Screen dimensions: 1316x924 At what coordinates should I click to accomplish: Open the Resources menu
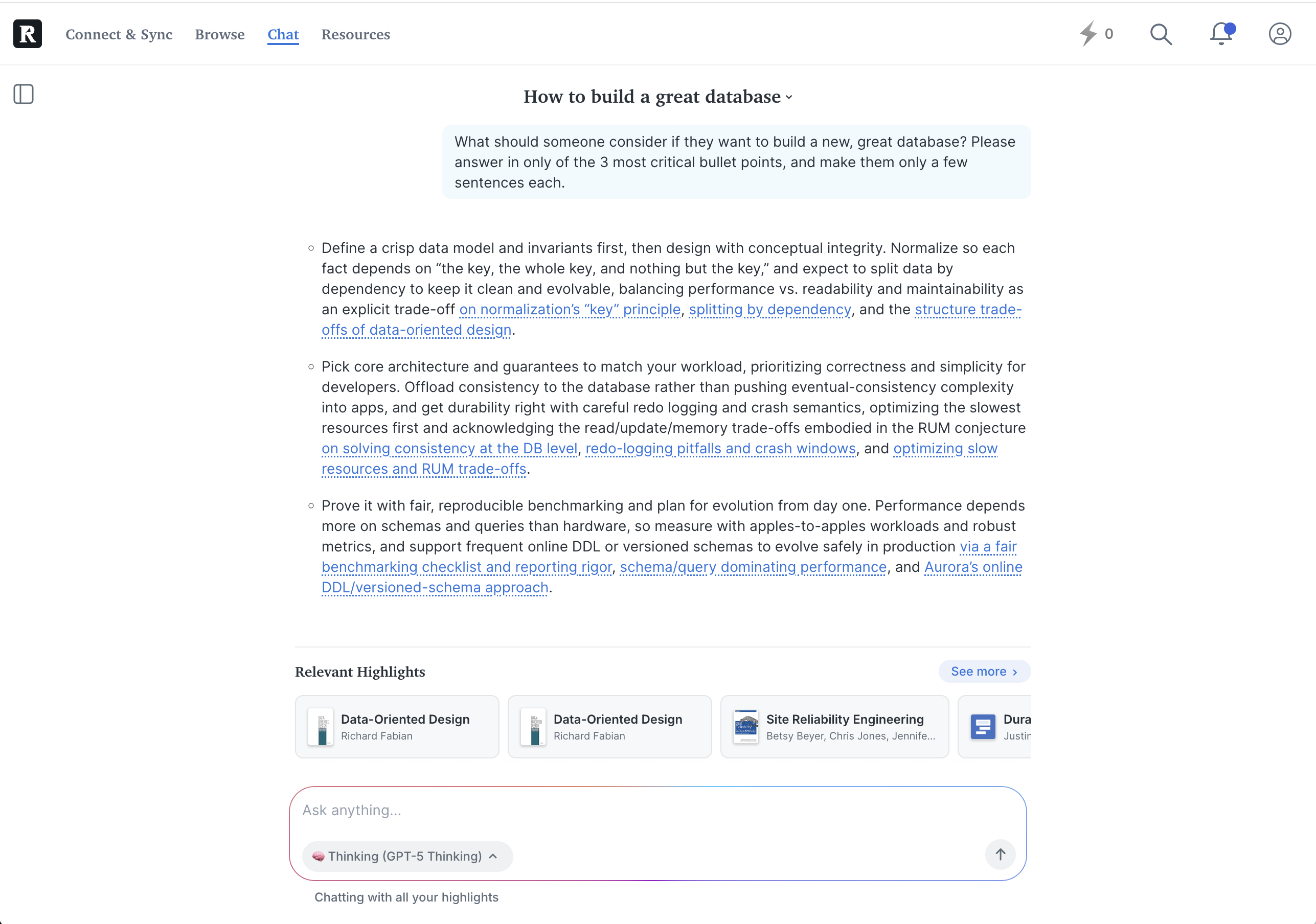click(355, 34)
